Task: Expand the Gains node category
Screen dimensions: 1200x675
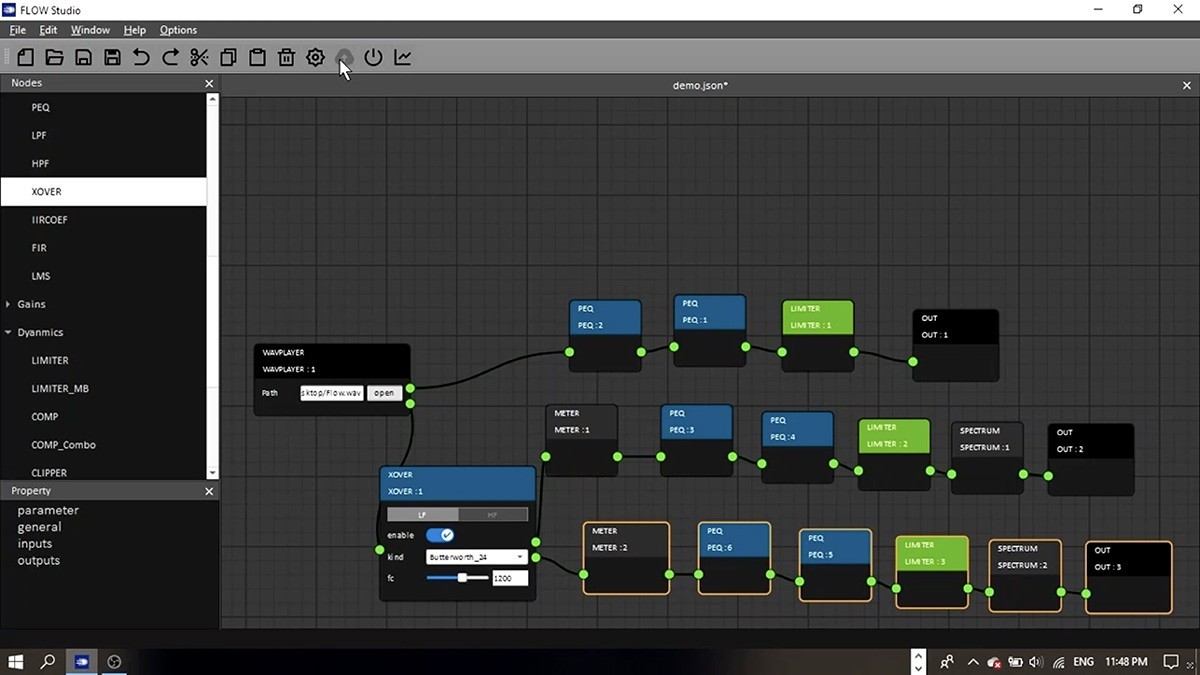Action: [x=9, y=304]
